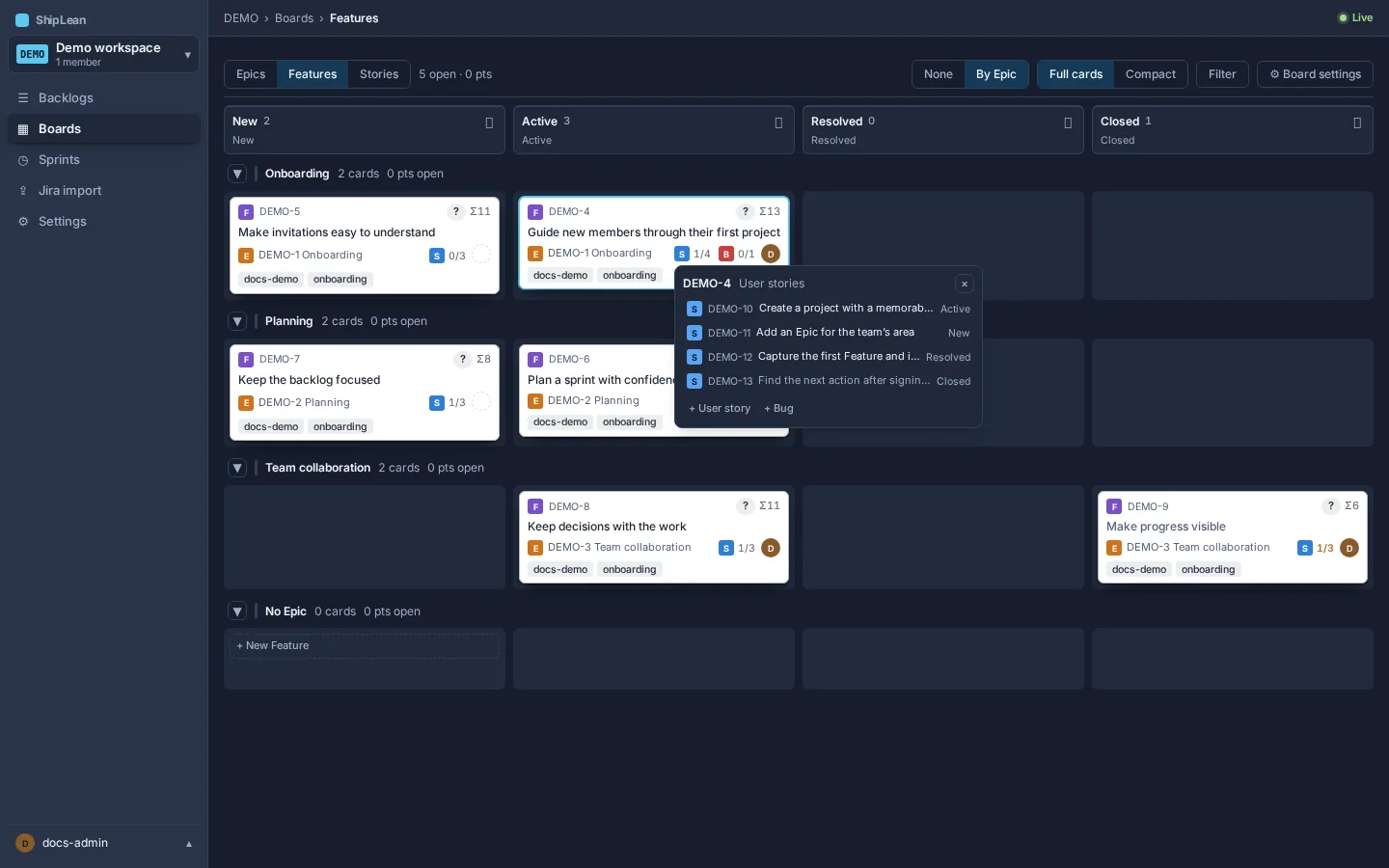Open story DEMO-11 Add an Epic
Viewport: 1389px width, 868px height.
[x=829, y=333]
